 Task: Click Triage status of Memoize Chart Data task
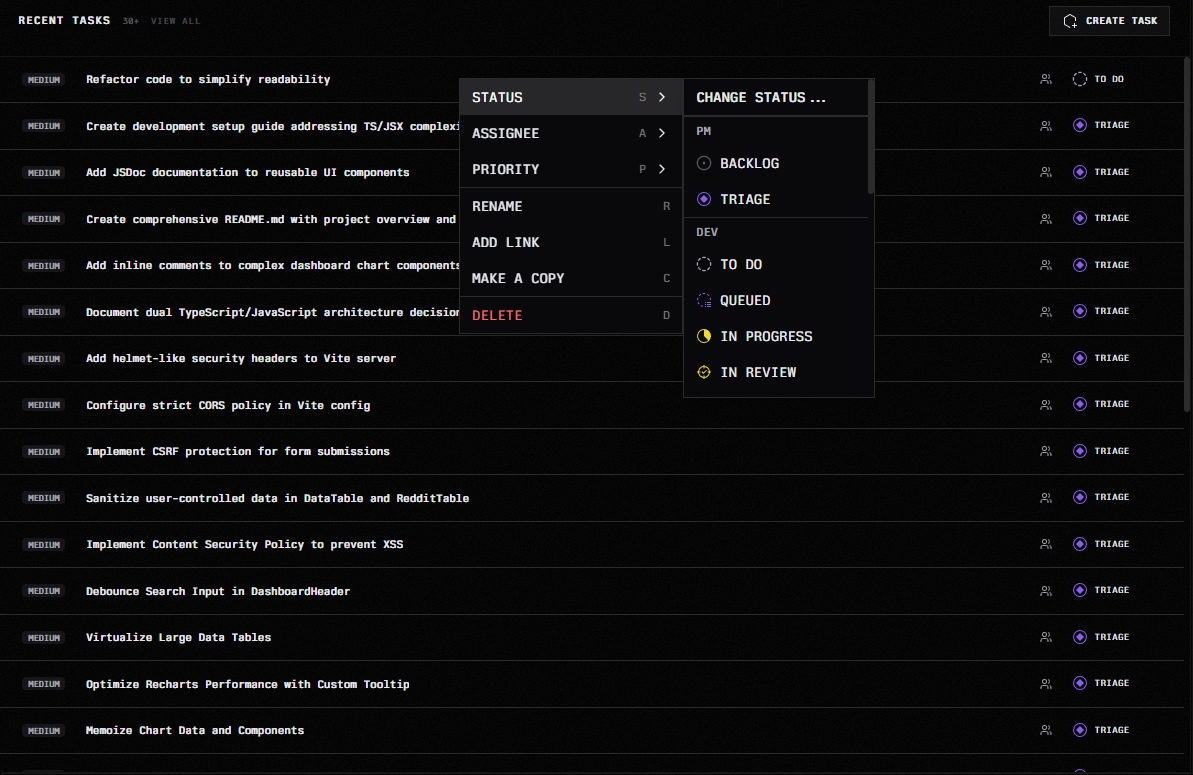1101,730
